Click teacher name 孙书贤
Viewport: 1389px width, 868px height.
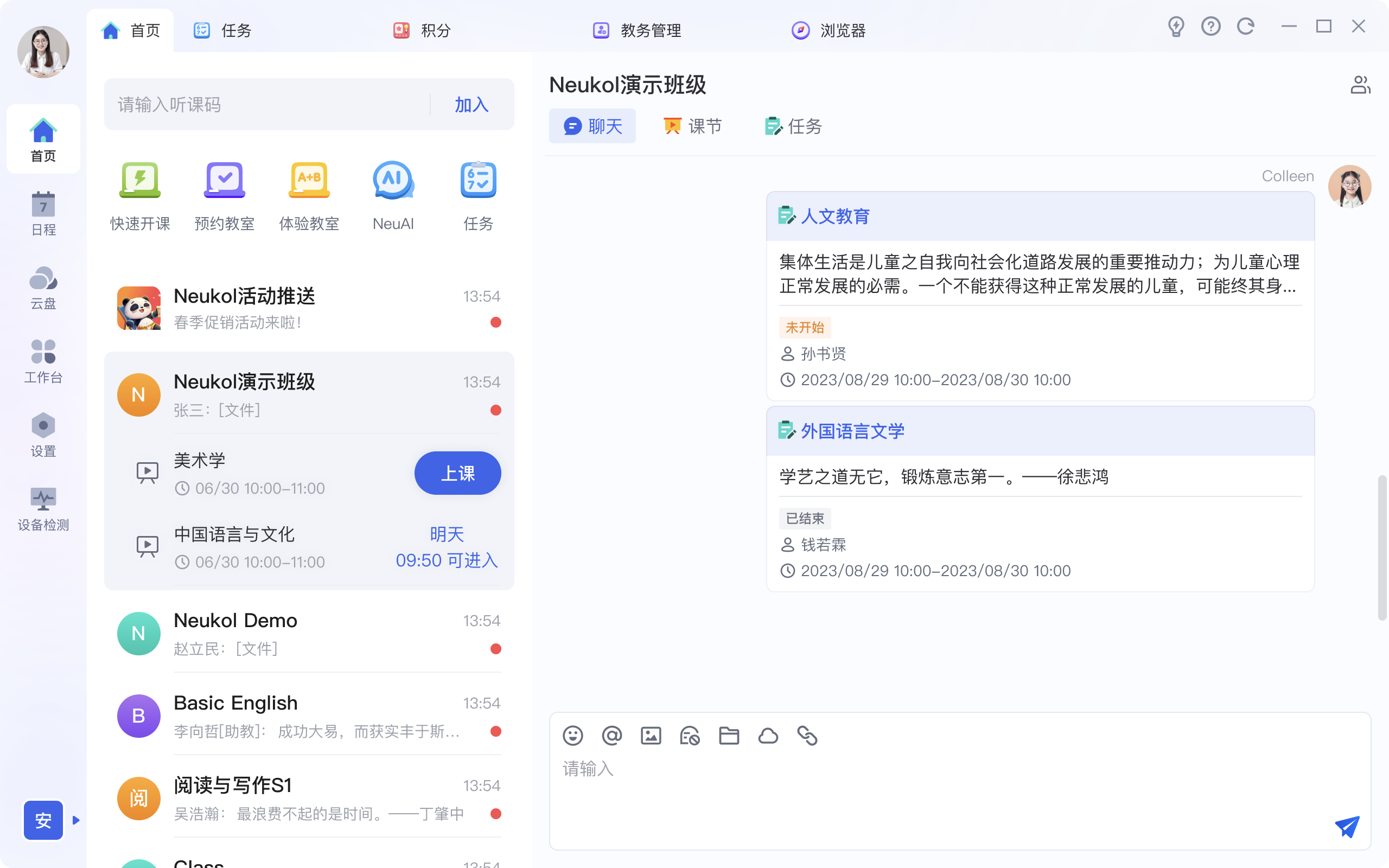(823, 354)
